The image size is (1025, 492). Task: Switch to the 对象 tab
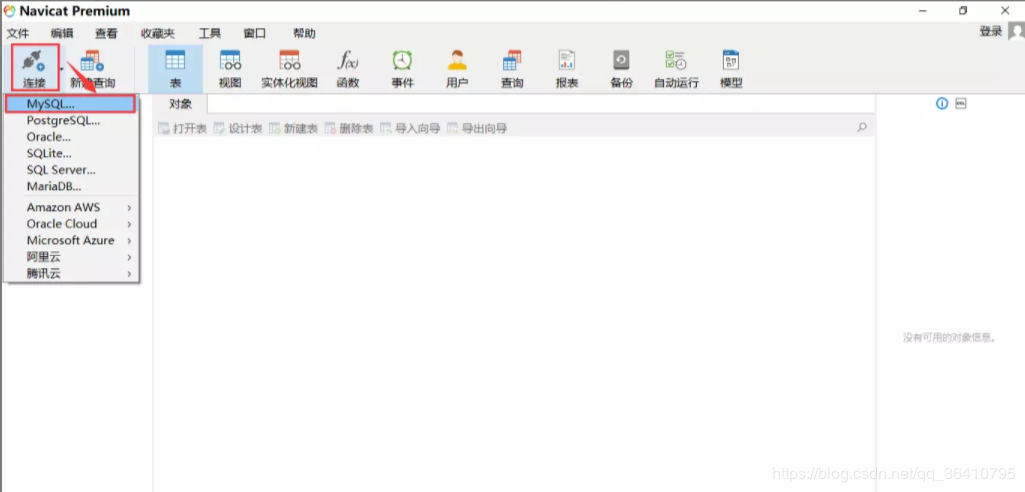pyautogui.click(x=180, y=103)
